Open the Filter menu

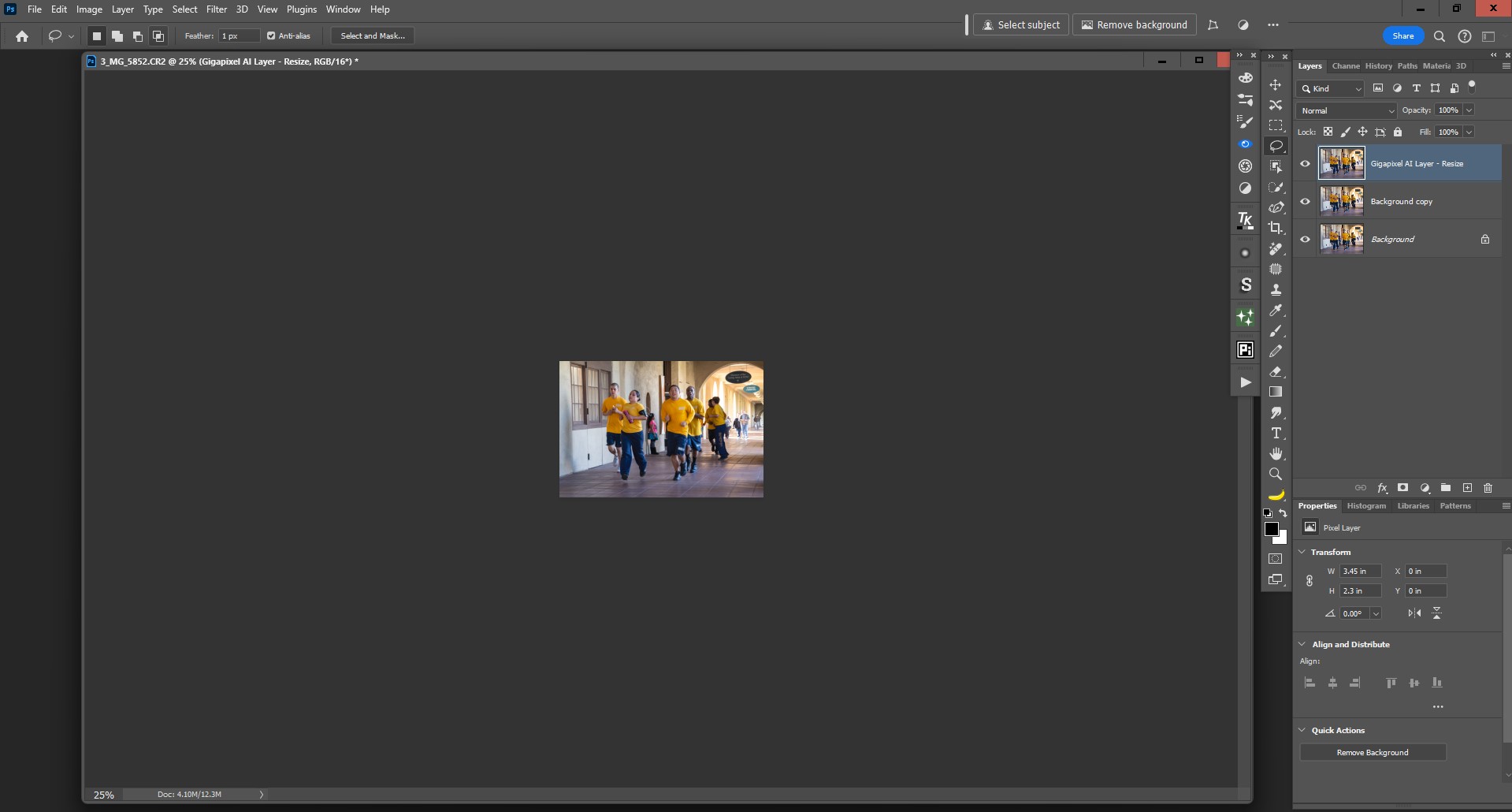point(217,9)
